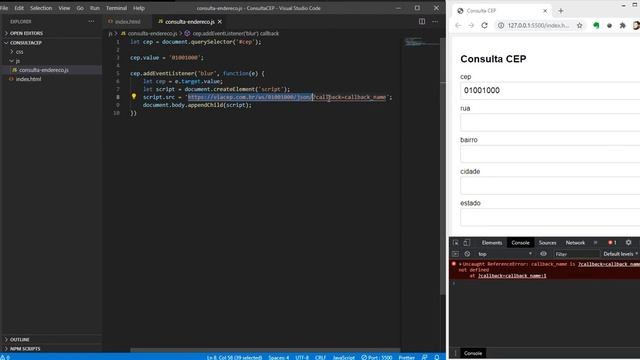Open consulta-endereco.js in the Explorer tree
The height and width of the screenshot is (360, 640).
(44, 70)
